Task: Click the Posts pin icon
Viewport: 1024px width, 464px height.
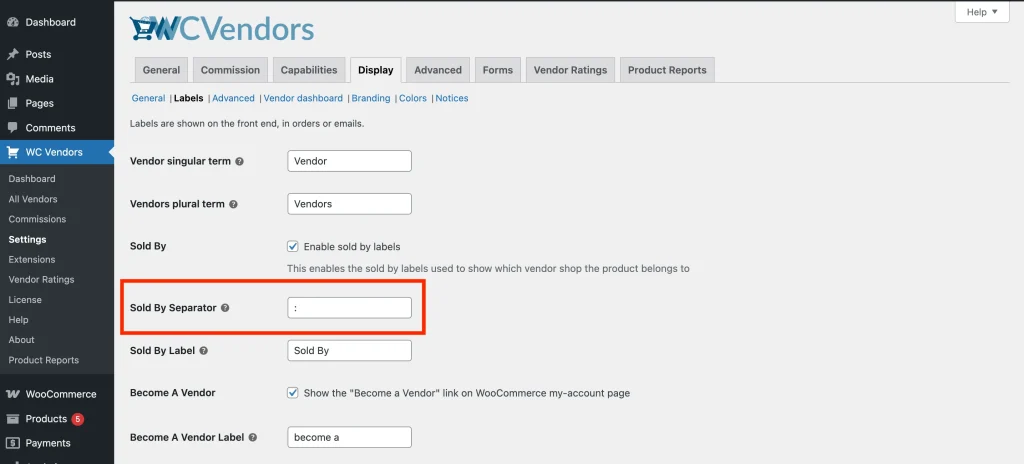Action: coord(12,54)
